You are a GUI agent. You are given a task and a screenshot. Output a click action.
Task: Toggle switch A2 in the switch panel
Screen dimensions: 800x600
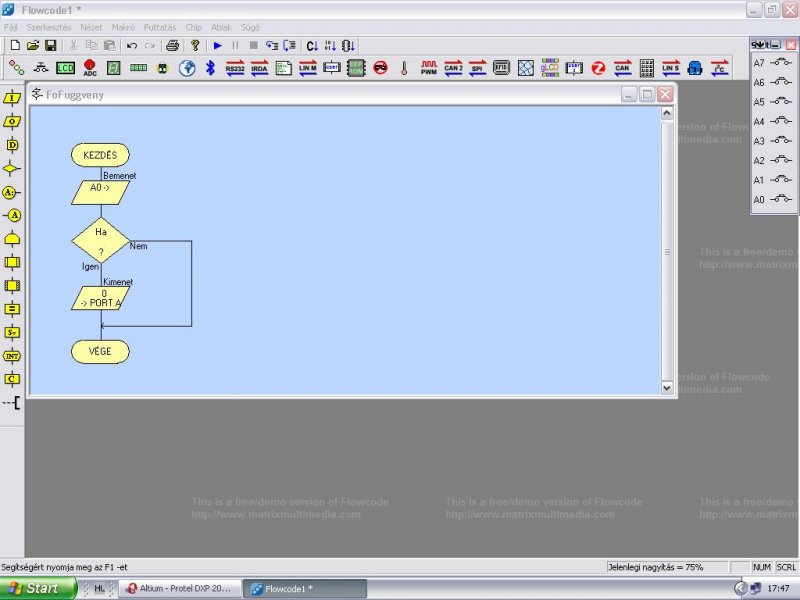click(x=781, y=160)
